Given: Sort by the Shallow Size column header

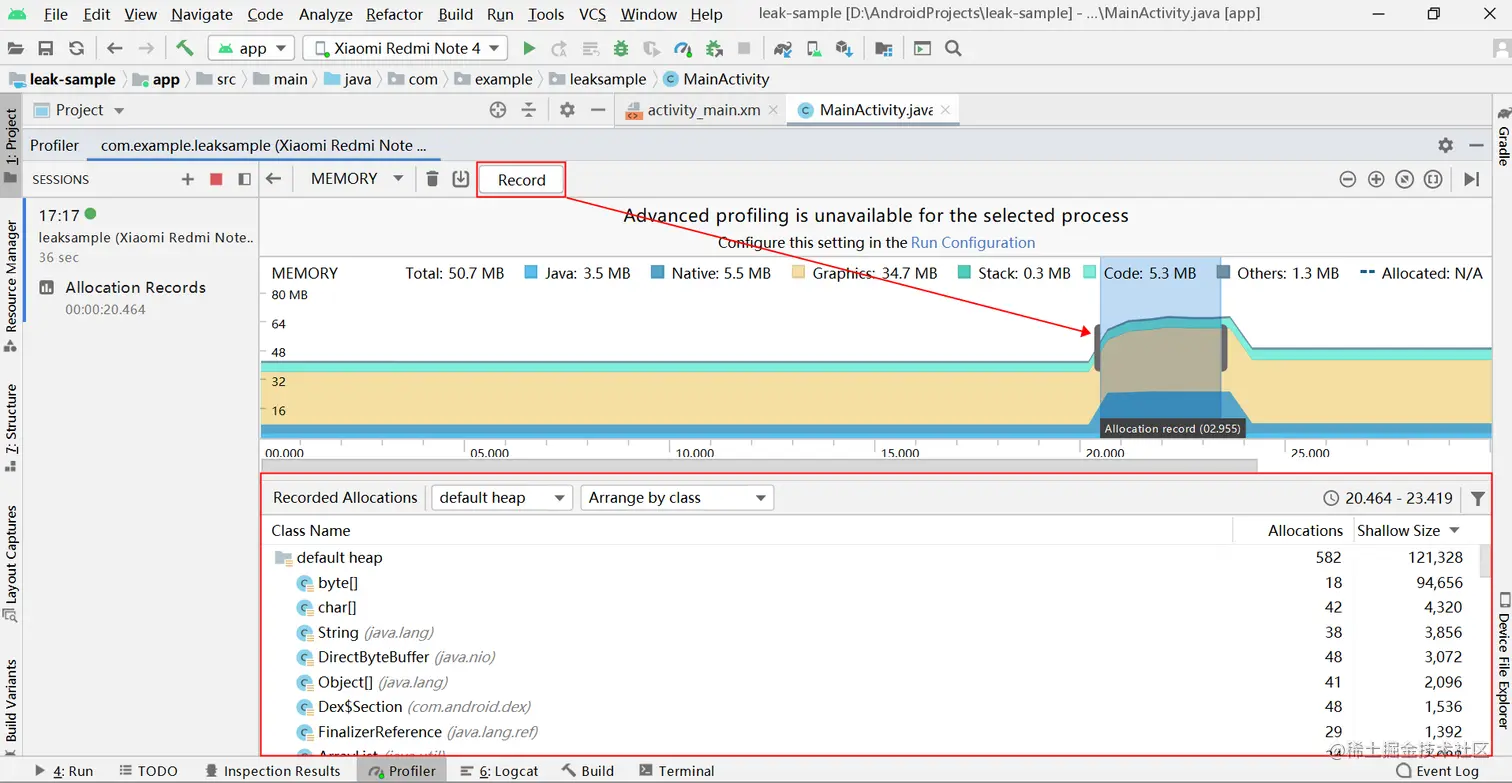Looking at the screenshot, I should [1410, 531].
